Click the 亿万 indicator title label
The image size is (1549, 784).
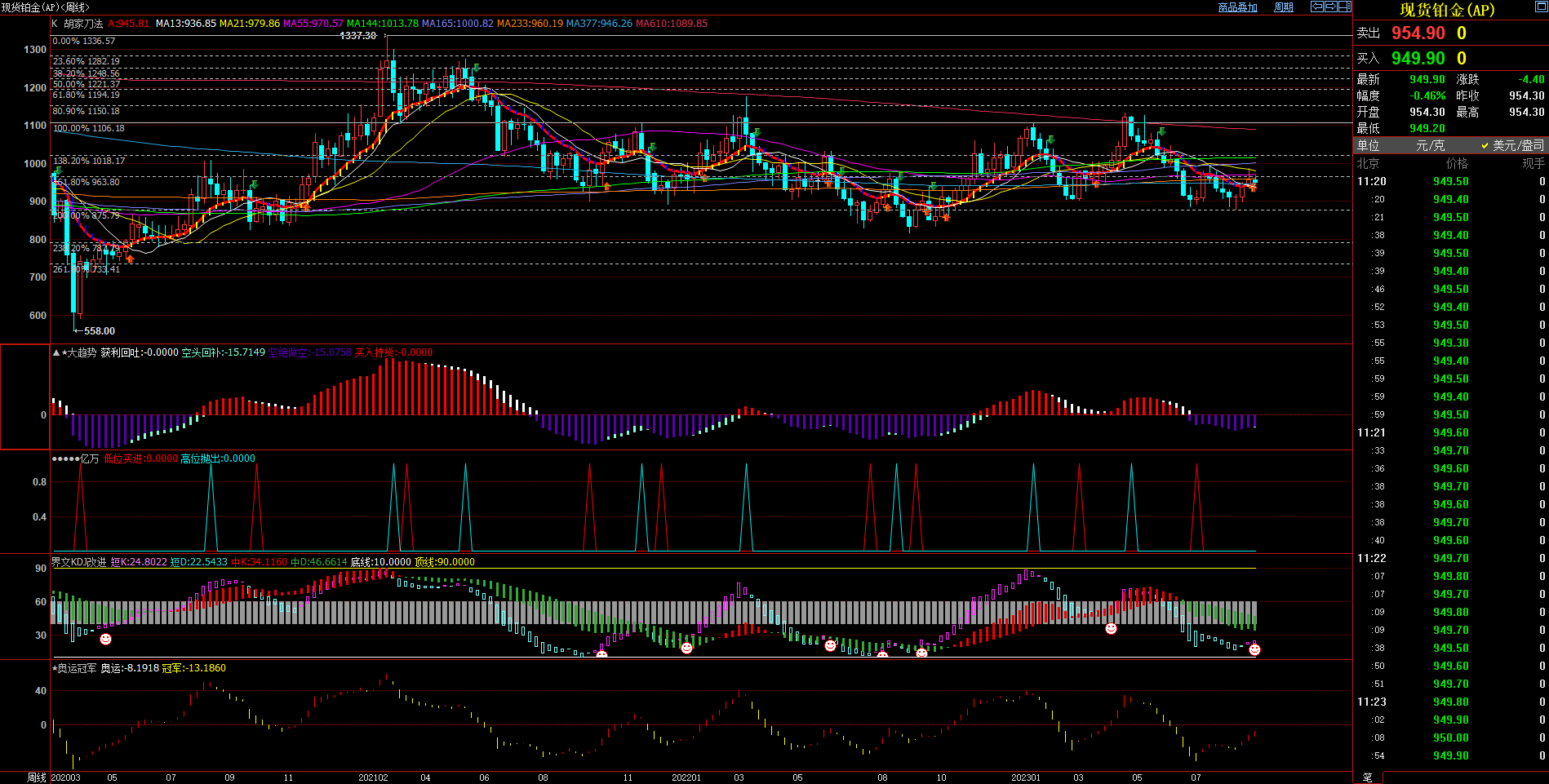tap(89, 458)
